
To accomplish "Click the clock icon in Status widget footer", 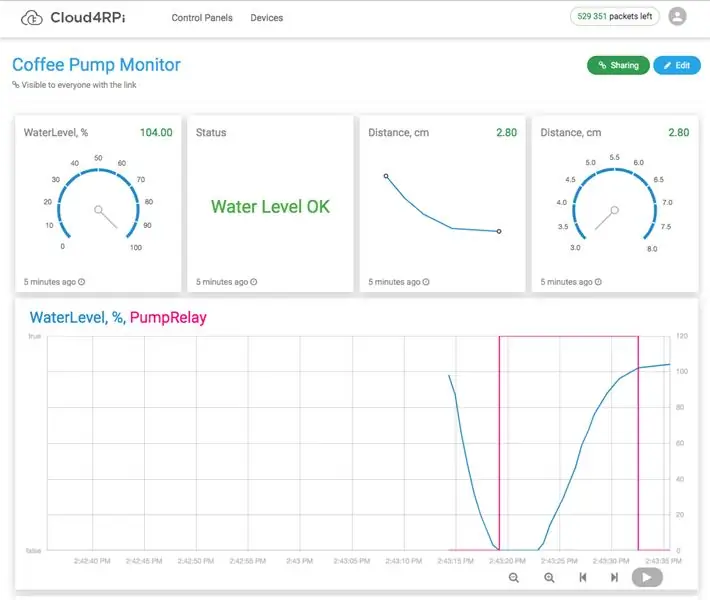I will tap(254, 282).
